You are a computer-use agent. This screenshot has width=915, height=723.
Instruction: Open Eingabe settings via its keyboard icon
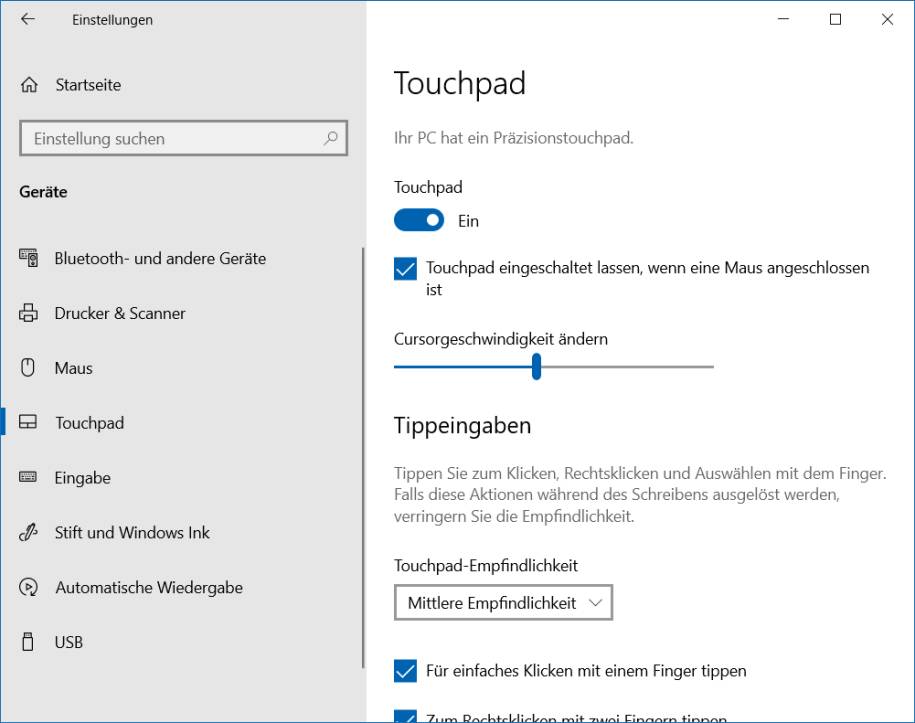(x=31, y=478)
